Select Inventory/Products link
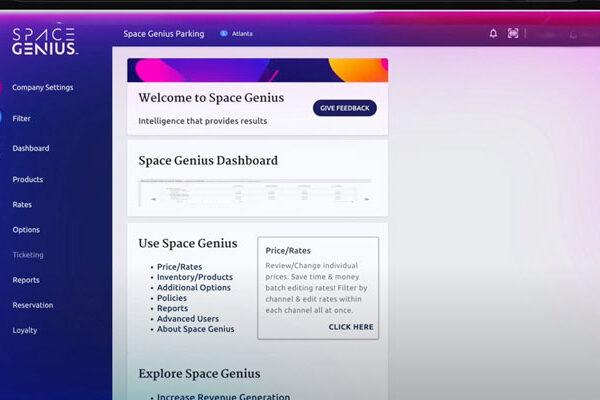Viewport: 600px width, 400px height. [x=195, y=277]
